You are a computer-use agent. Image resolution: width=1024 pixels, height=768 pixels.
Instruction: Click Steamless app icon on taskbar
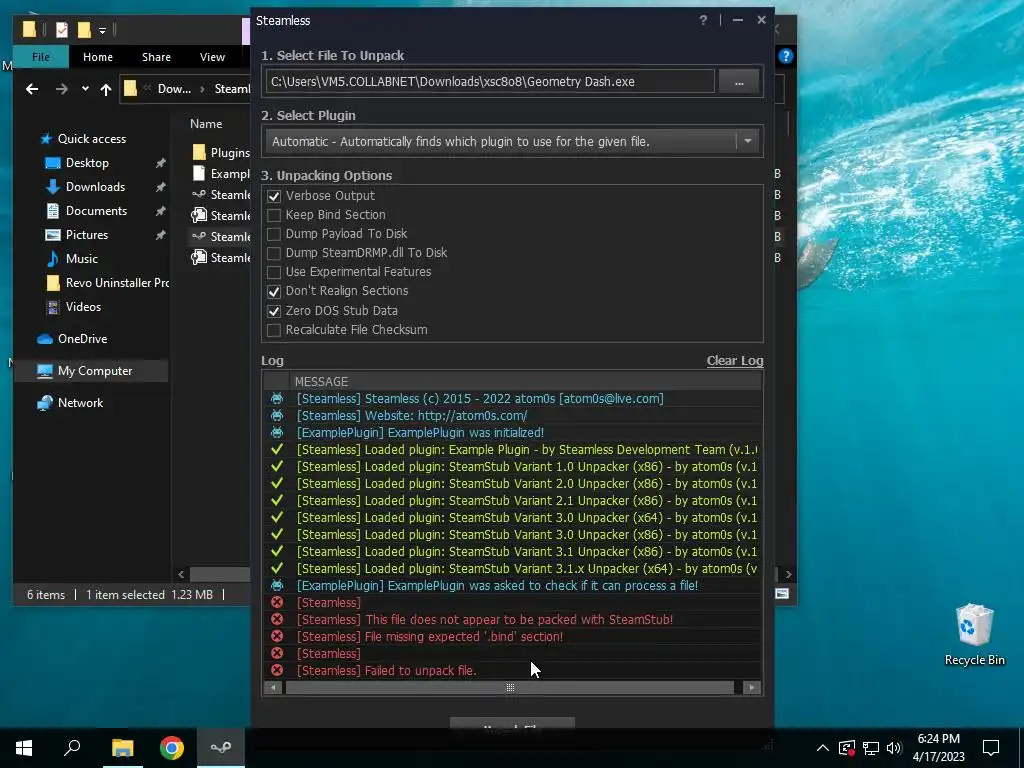pos(221,748)
